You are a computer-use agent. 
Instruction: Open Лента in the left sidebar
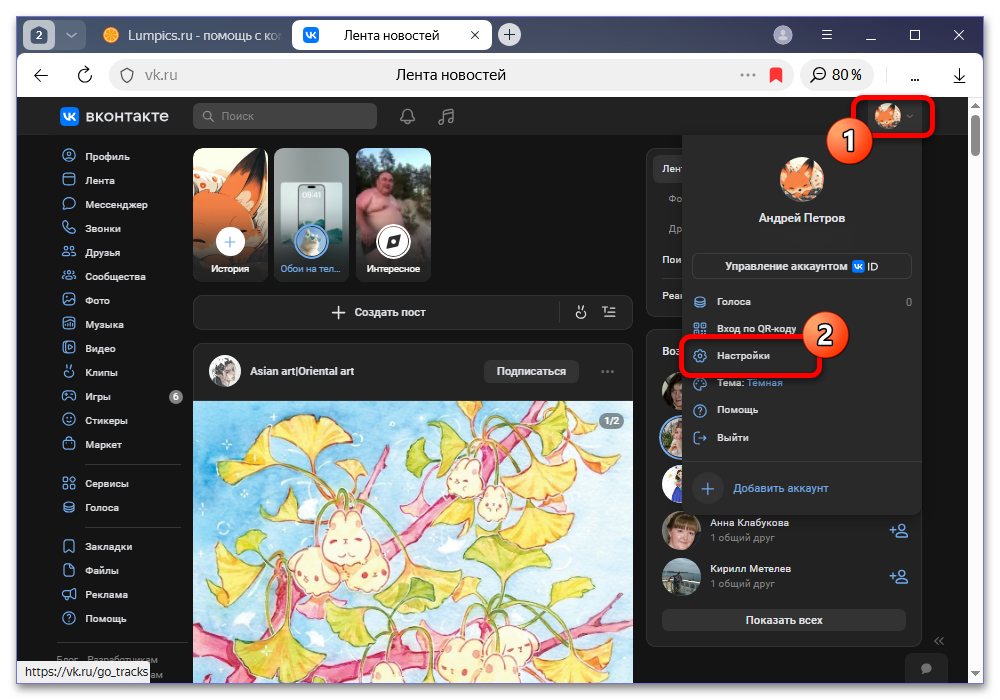tap(89, 180)
